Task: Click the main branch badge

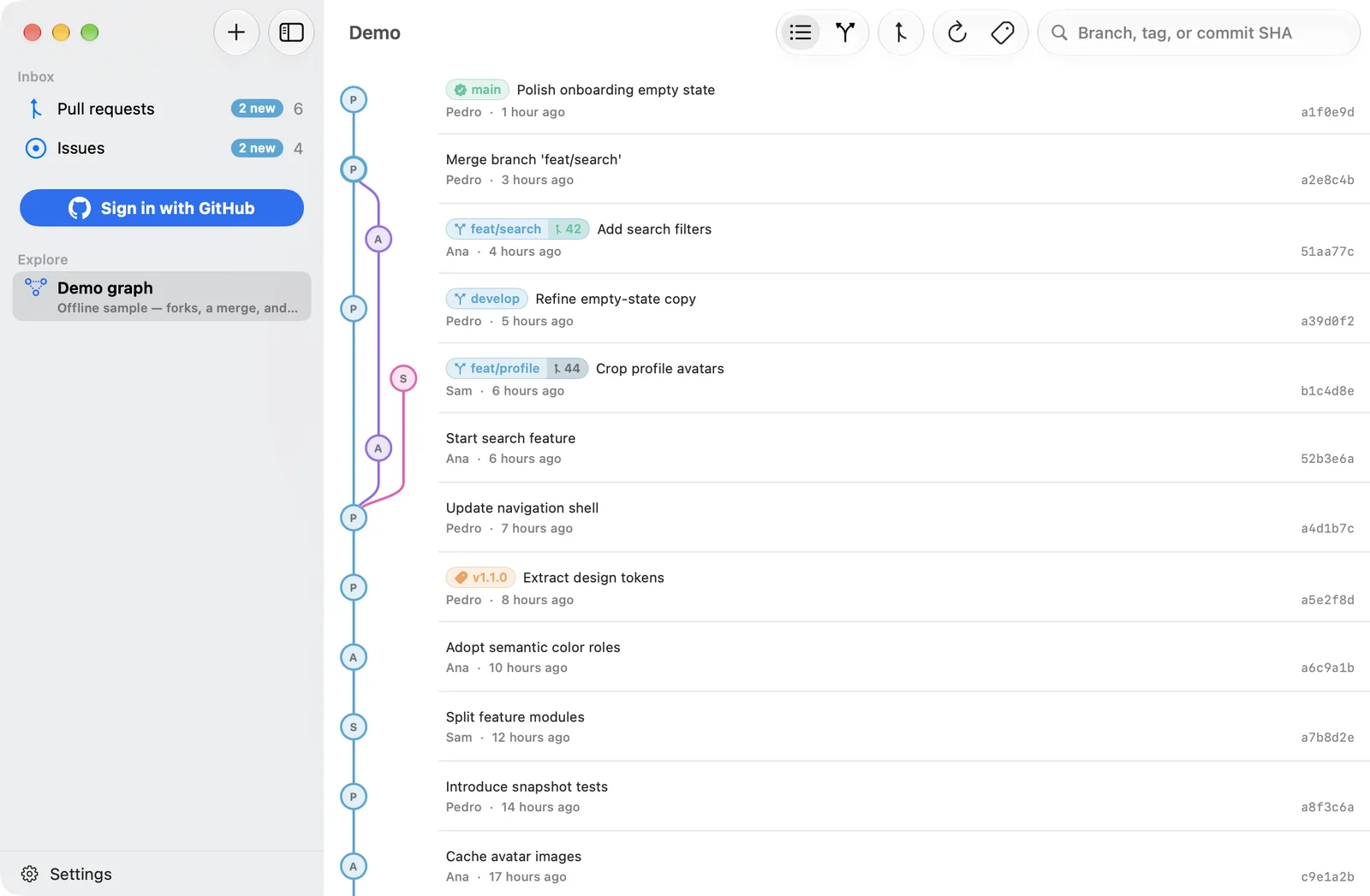Action: (478, 90)
